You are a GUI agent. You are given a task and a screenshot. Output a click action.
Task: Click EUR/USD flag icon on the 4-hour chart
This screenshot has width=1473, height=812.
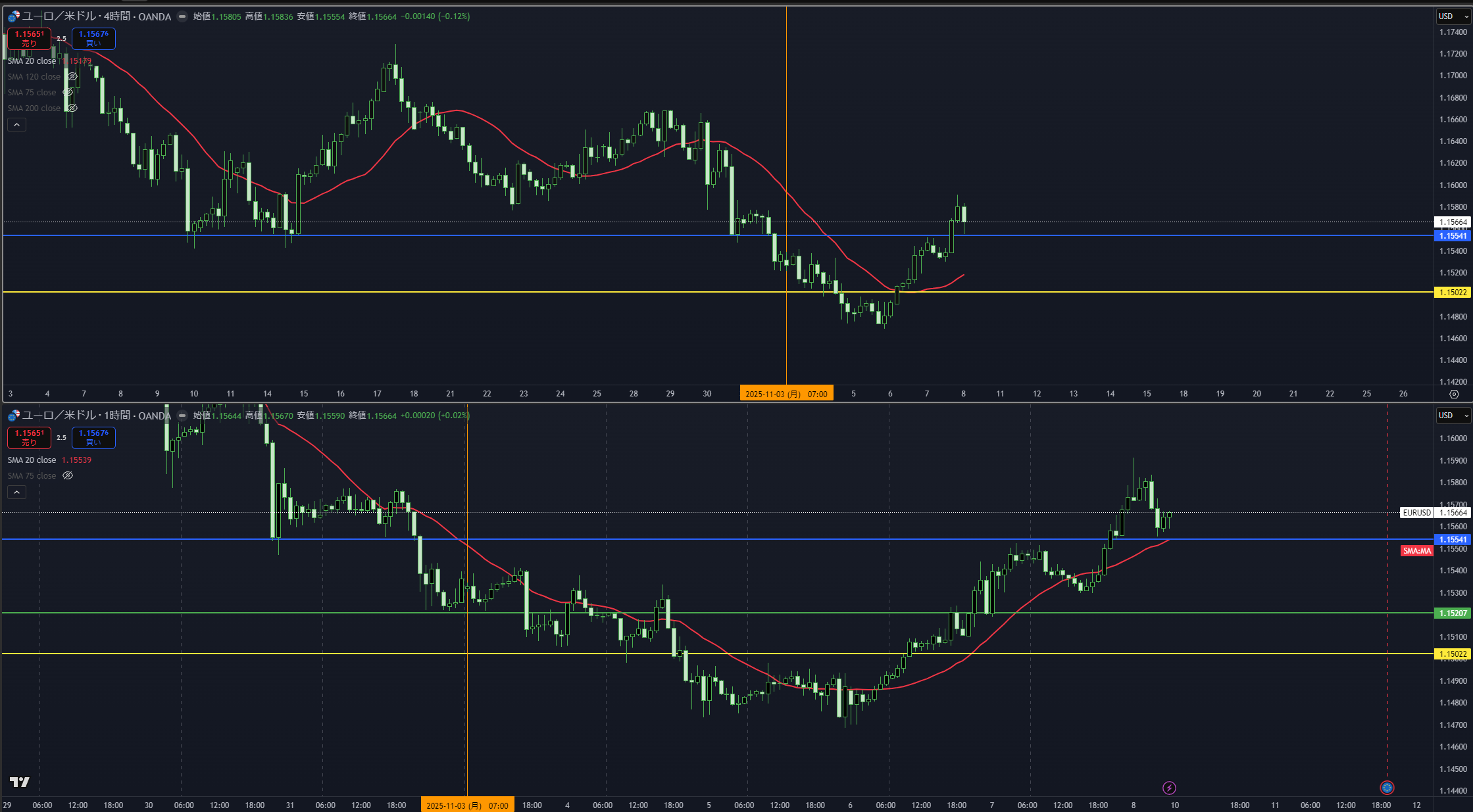click(13, 16)
